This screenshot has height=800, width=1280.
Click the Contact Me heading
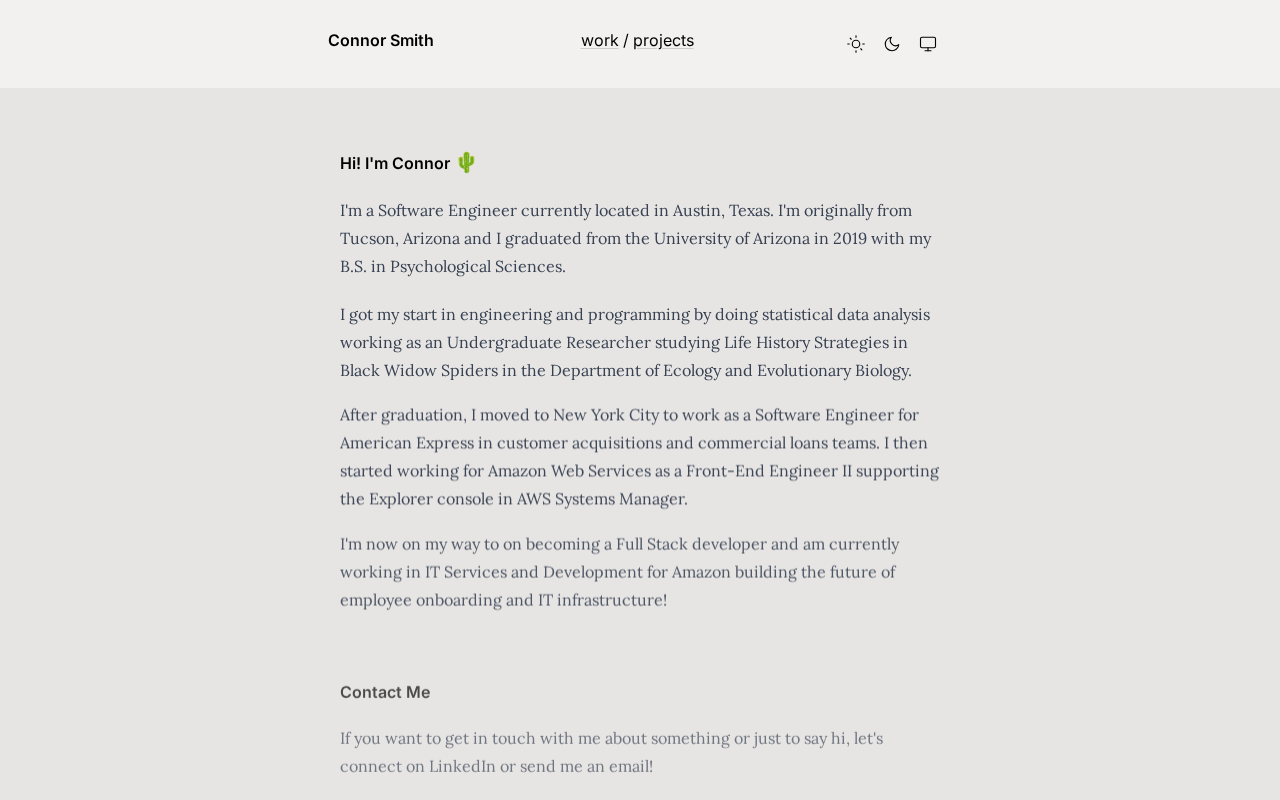[x=385, y=692]
